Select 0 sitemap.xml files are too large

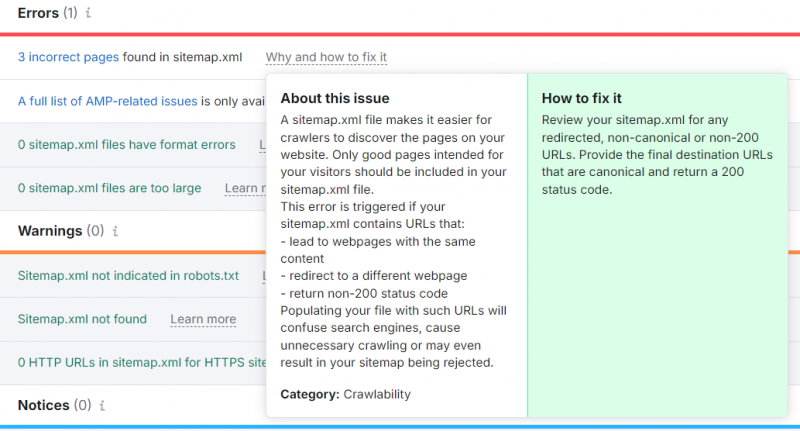pos(110,188)
